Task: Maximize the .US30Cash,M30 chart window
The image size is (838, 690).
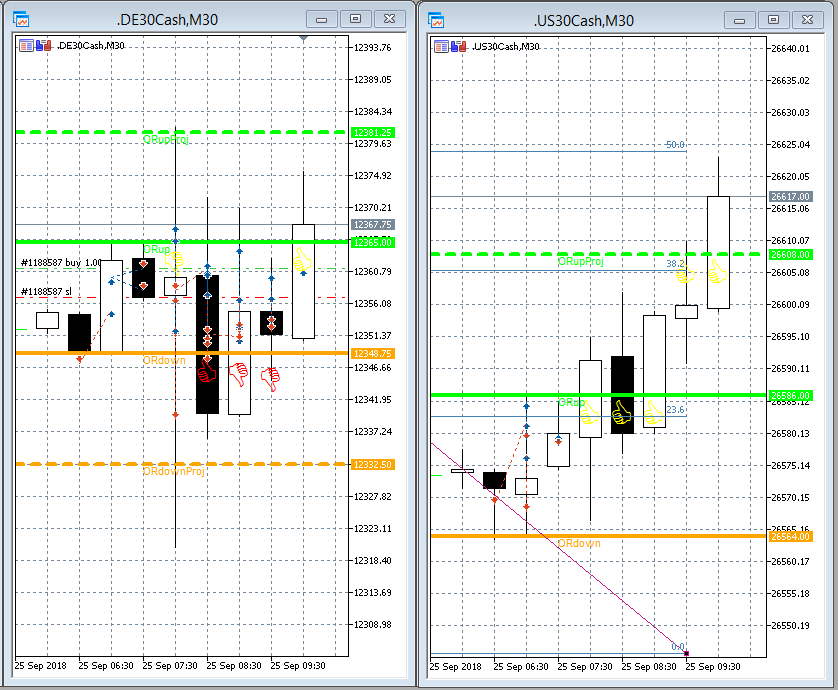Action: (773, 20)
